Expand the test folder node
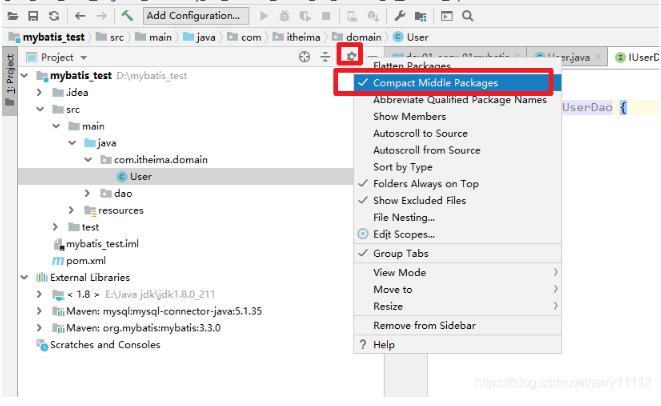Viewport: 661px width, 406px height. tap(55, 227)
